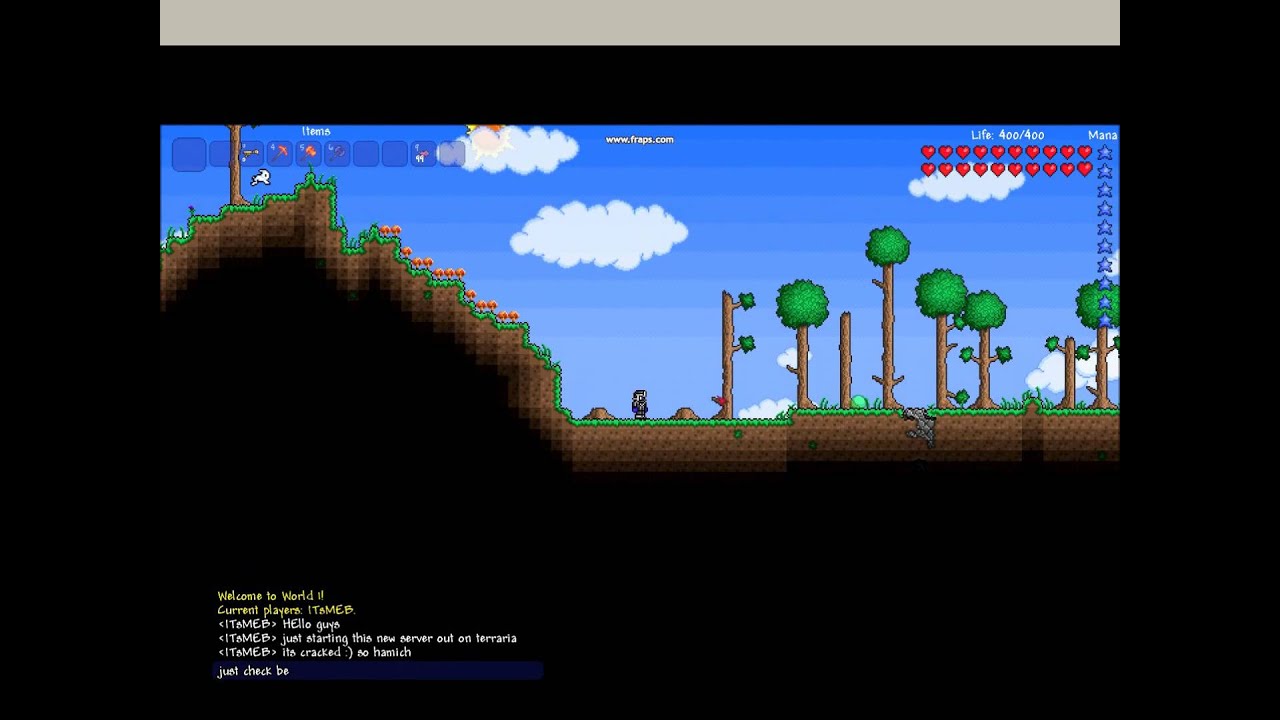1280x720 pixels.
Task: Click the faded last hotbar slot
Action: click(x=452, y=153)
